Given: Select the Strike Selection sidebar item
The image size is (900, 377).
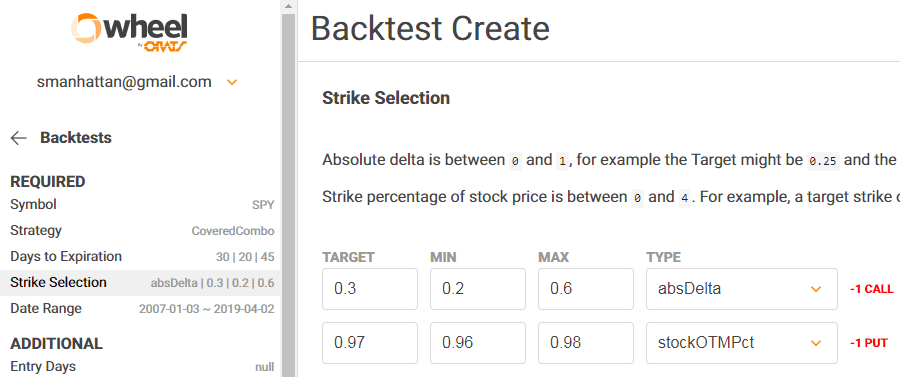Looking at the screenshot, I should coord(140,283).
